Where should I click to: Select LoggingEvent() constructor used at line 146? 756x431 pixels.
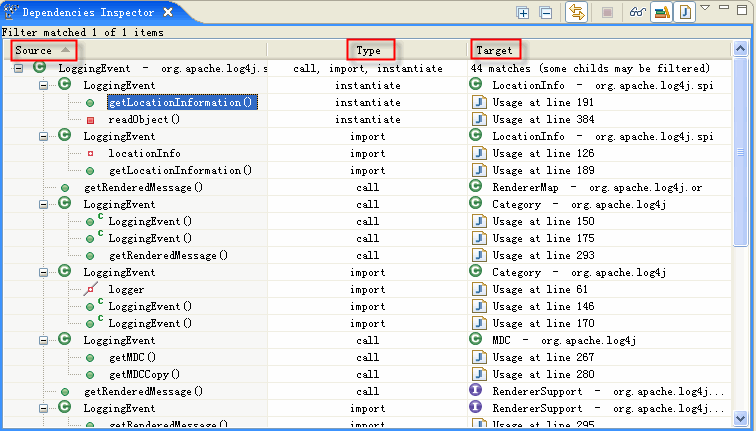coord(150,306)
